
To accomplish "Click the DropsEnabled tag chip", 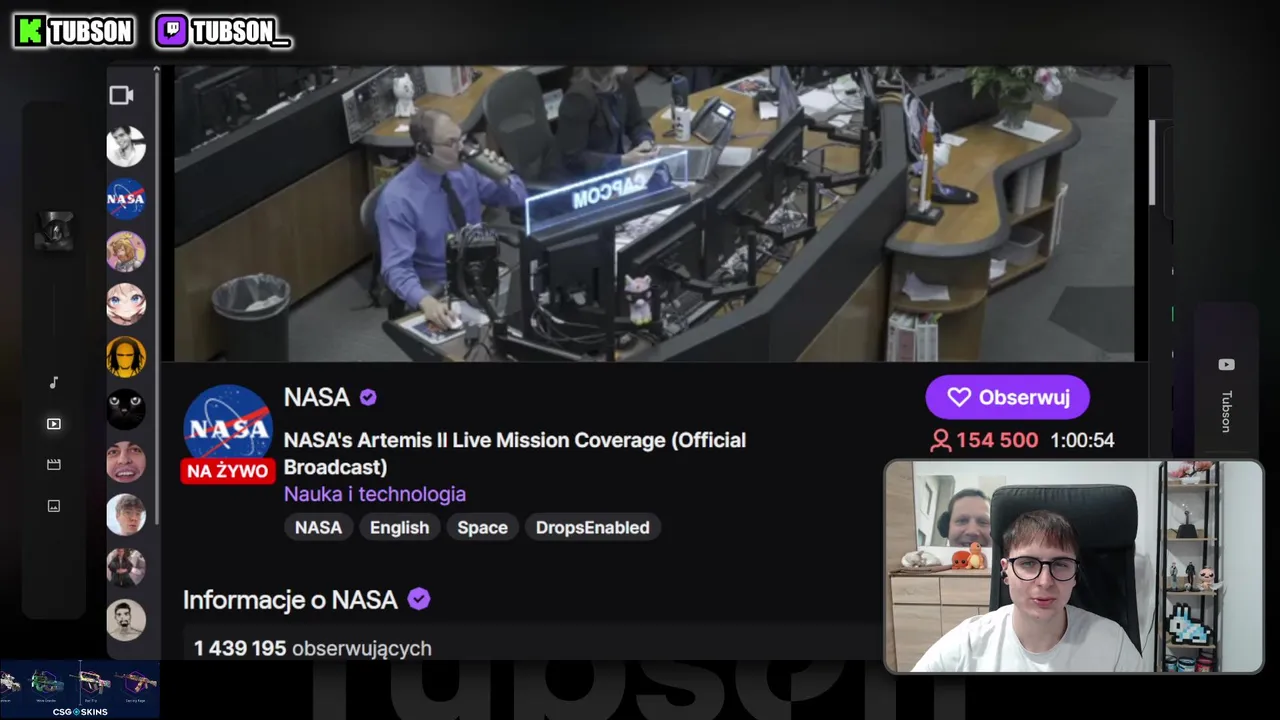I will 592,527.
